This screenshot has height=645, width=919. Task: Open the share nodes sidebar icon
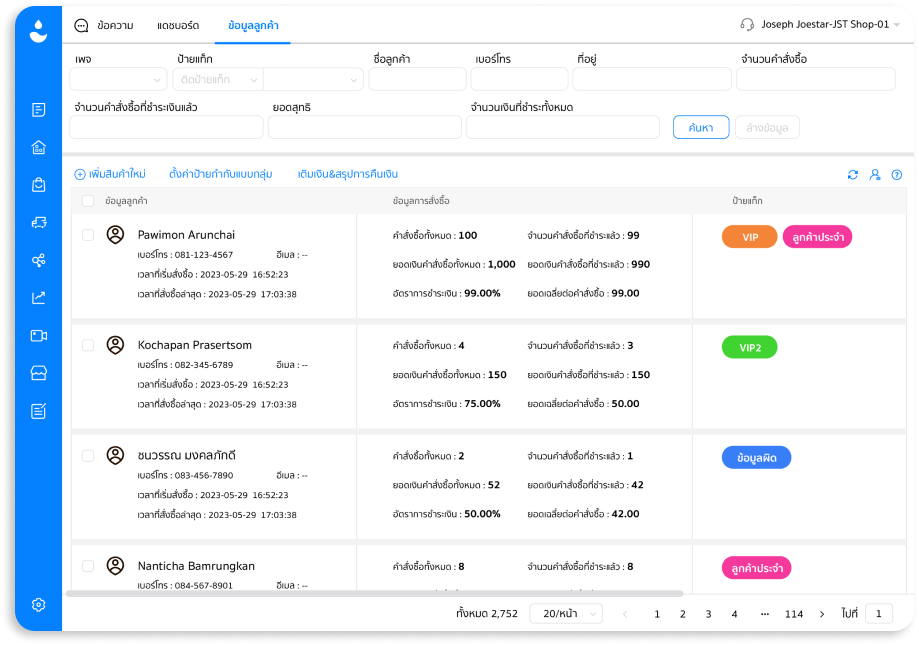click(39, 260)
